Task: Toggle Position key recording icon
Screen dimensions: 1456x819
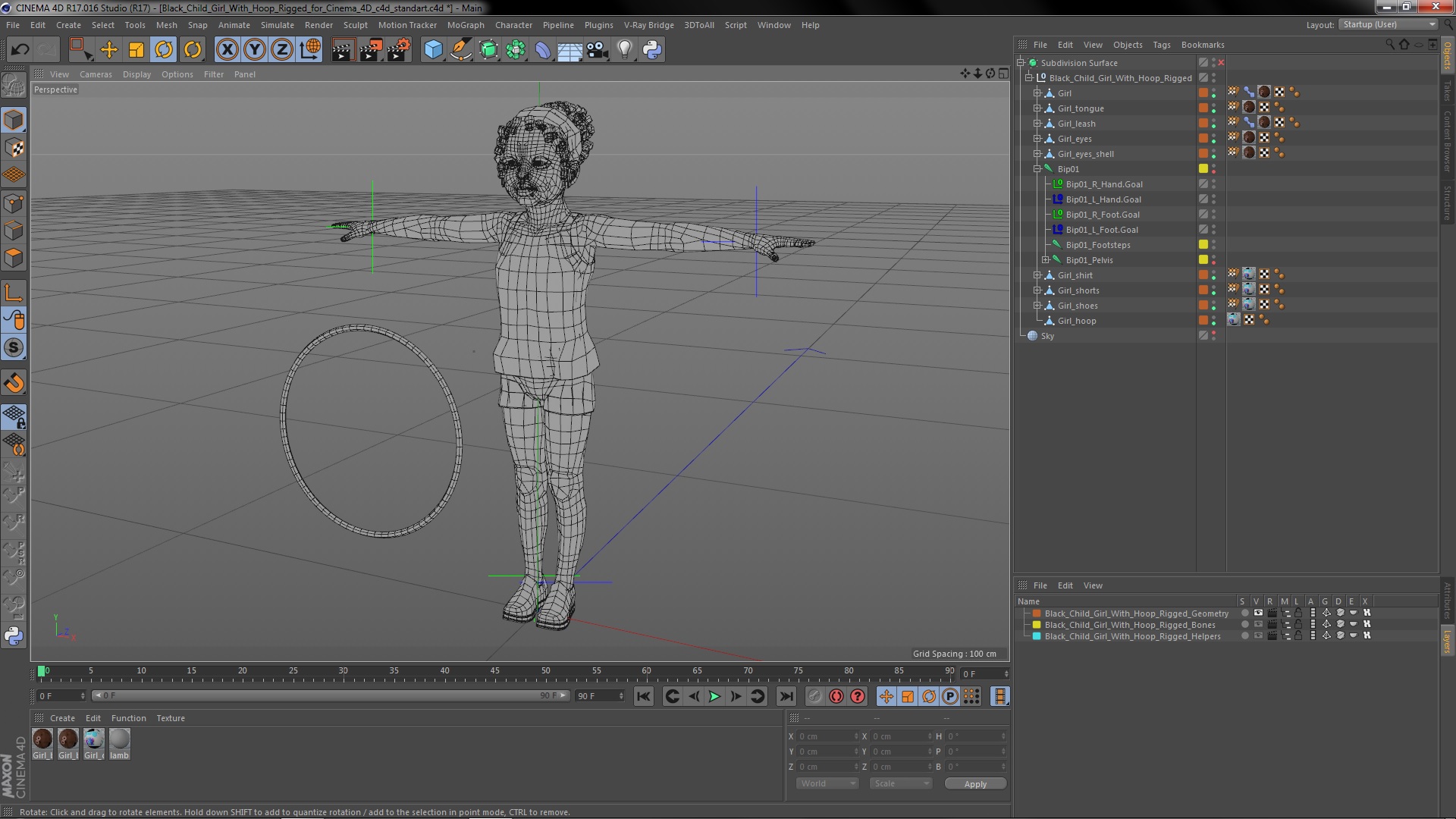Action: pyautogui.click(x=886, y=697)
